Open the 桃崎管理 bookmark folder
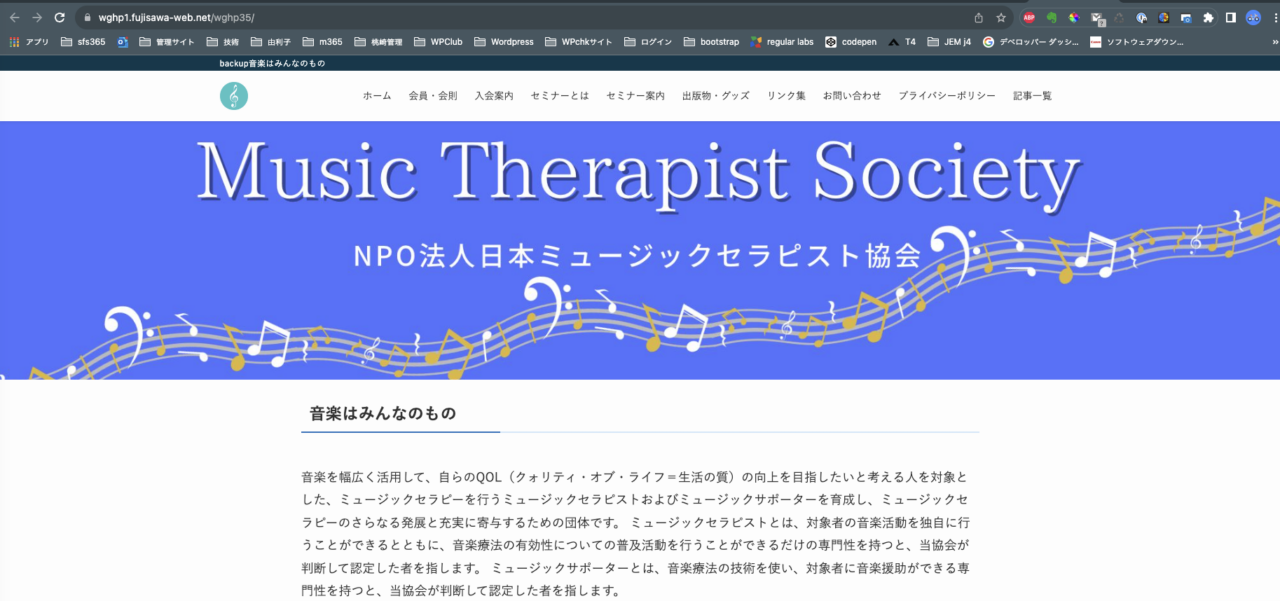Viewport: 1280px width, 601px height. point(378,42)
